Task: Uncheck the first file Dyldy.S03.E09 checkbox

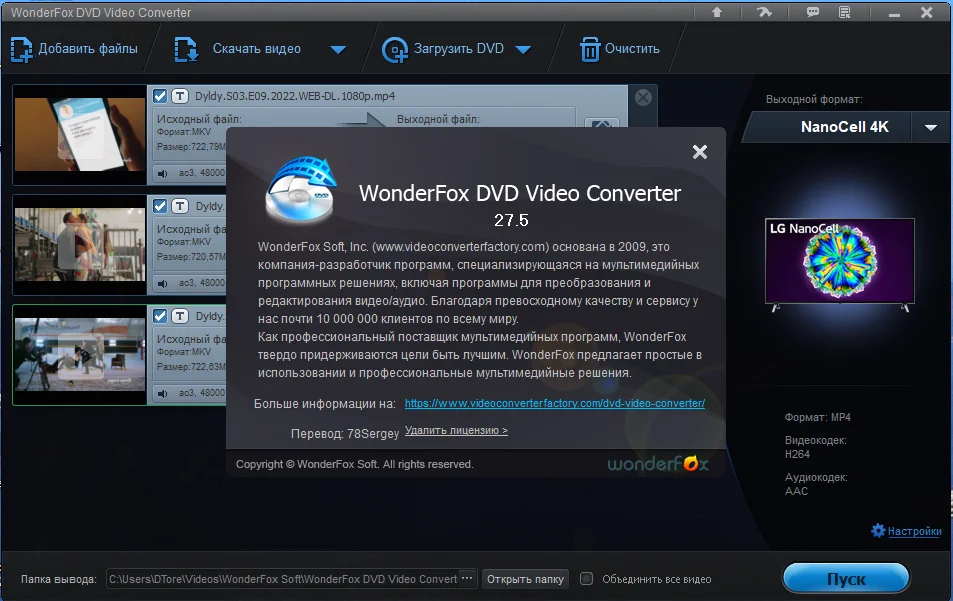Action: 160,96
